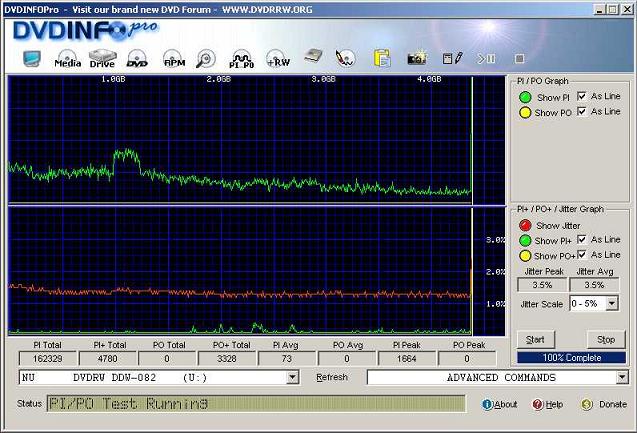Toggle the green Show PI+ indicator

[x=525, y=240]
